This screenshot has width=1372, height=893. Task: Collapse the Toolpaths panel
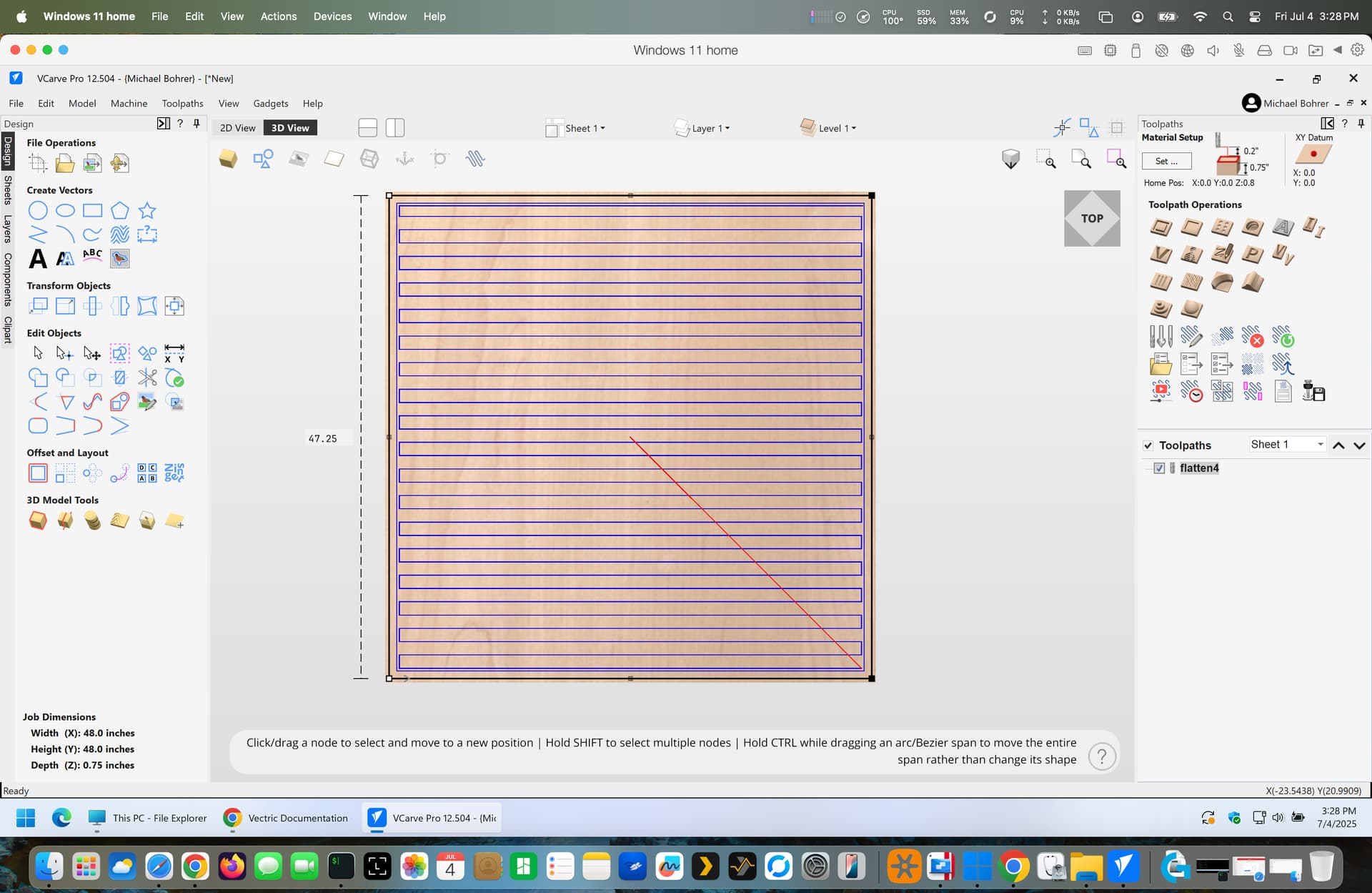(1328, 124)
